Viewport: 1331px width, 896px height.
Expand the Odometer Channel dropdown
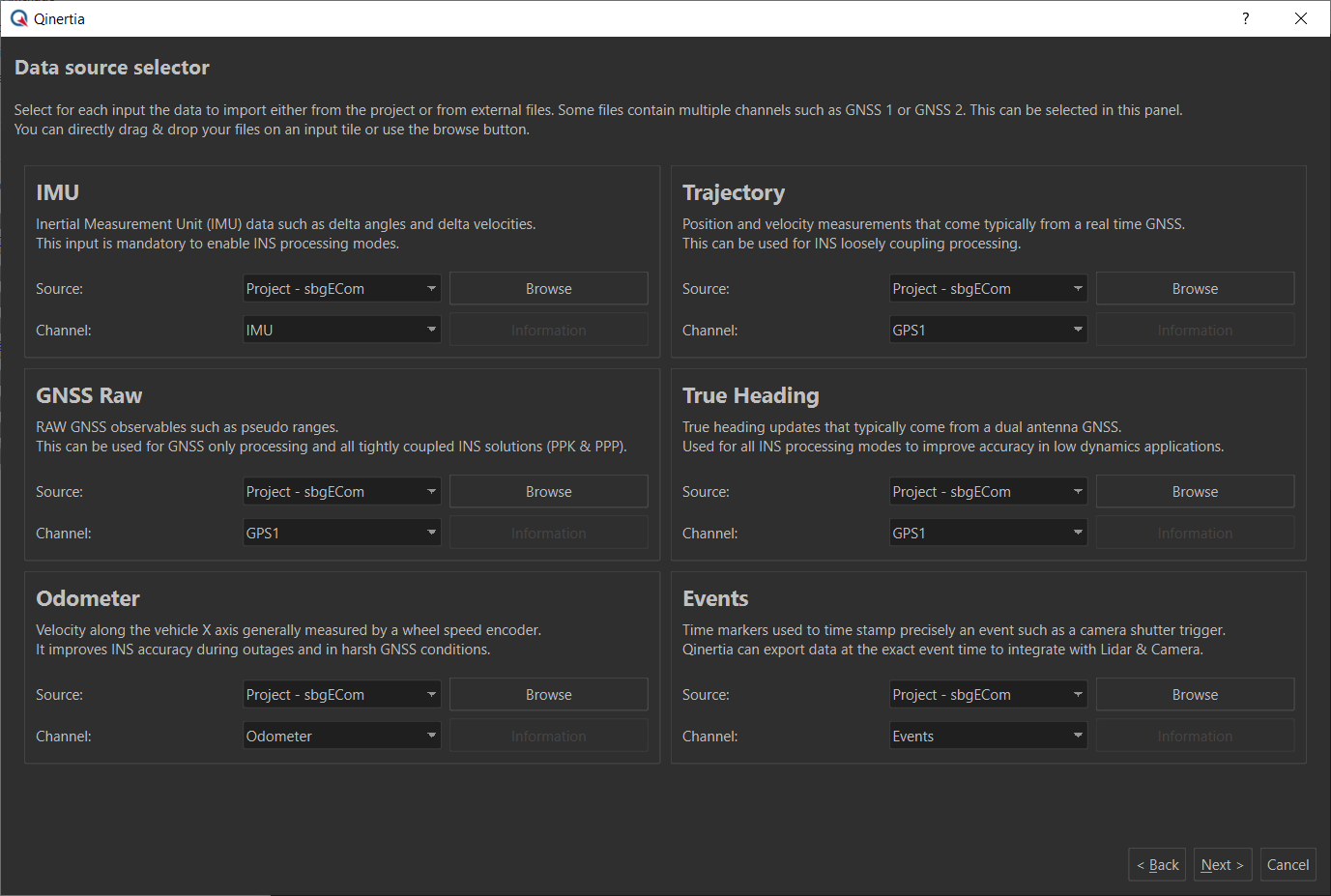pos(342,737)
